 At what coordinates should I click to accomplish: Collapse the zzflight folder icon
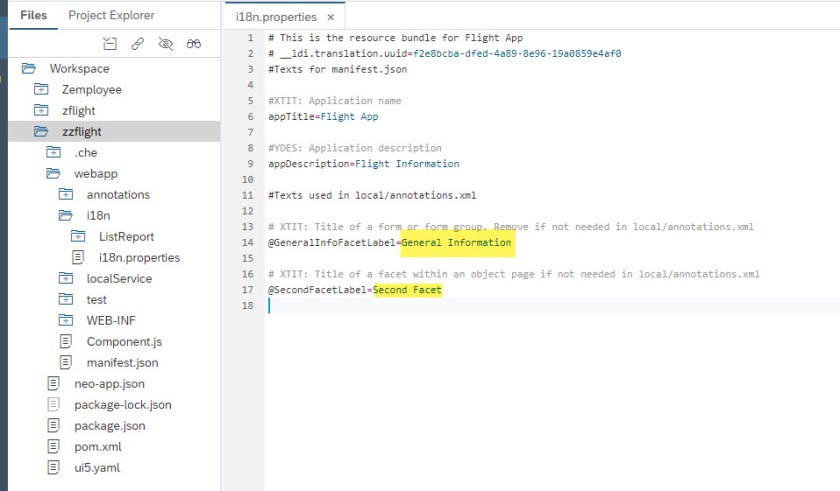[41, 131]
